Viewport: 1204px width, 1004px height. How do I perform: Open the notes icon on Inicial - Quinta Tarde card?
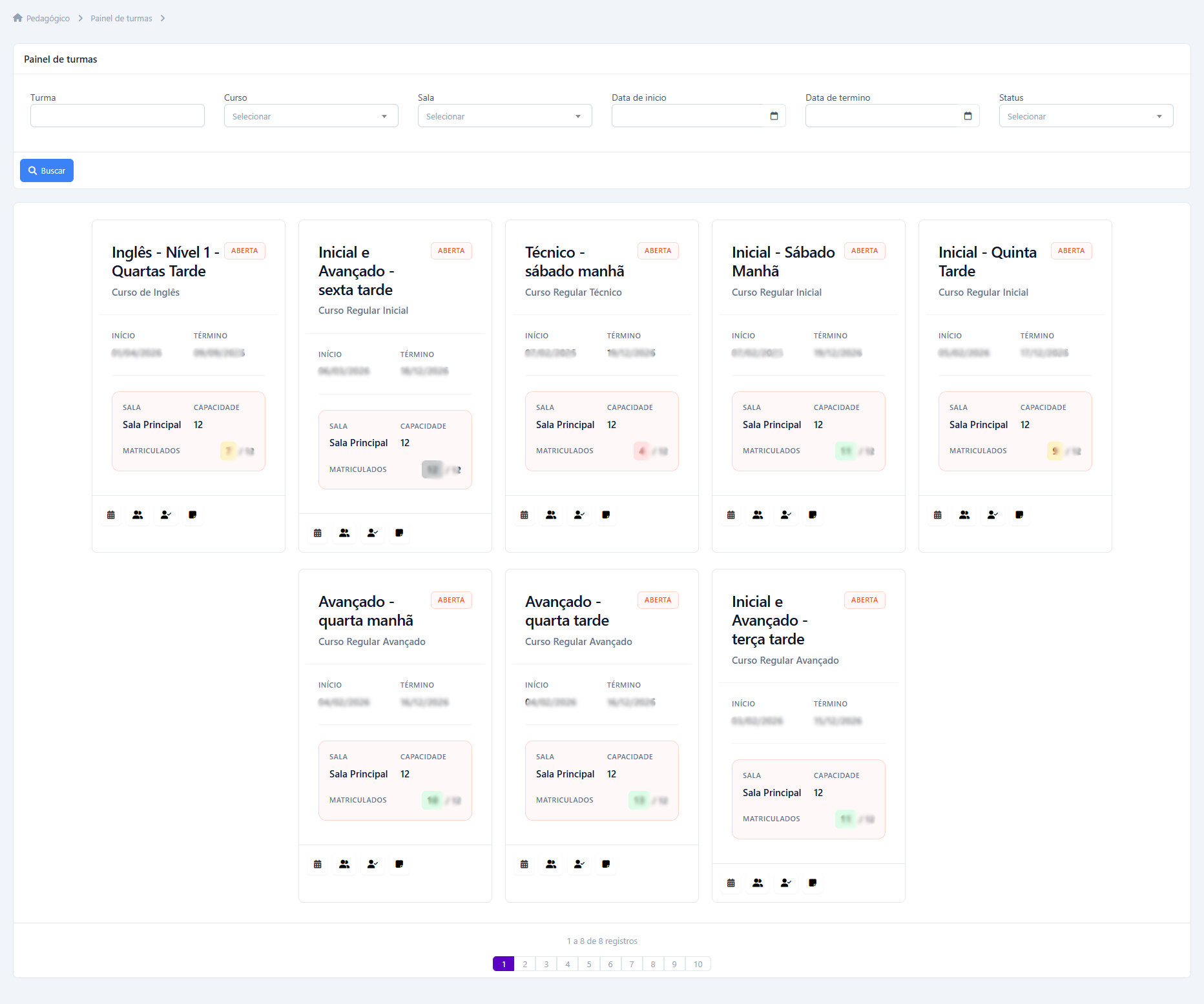[x=1019, y=515]
